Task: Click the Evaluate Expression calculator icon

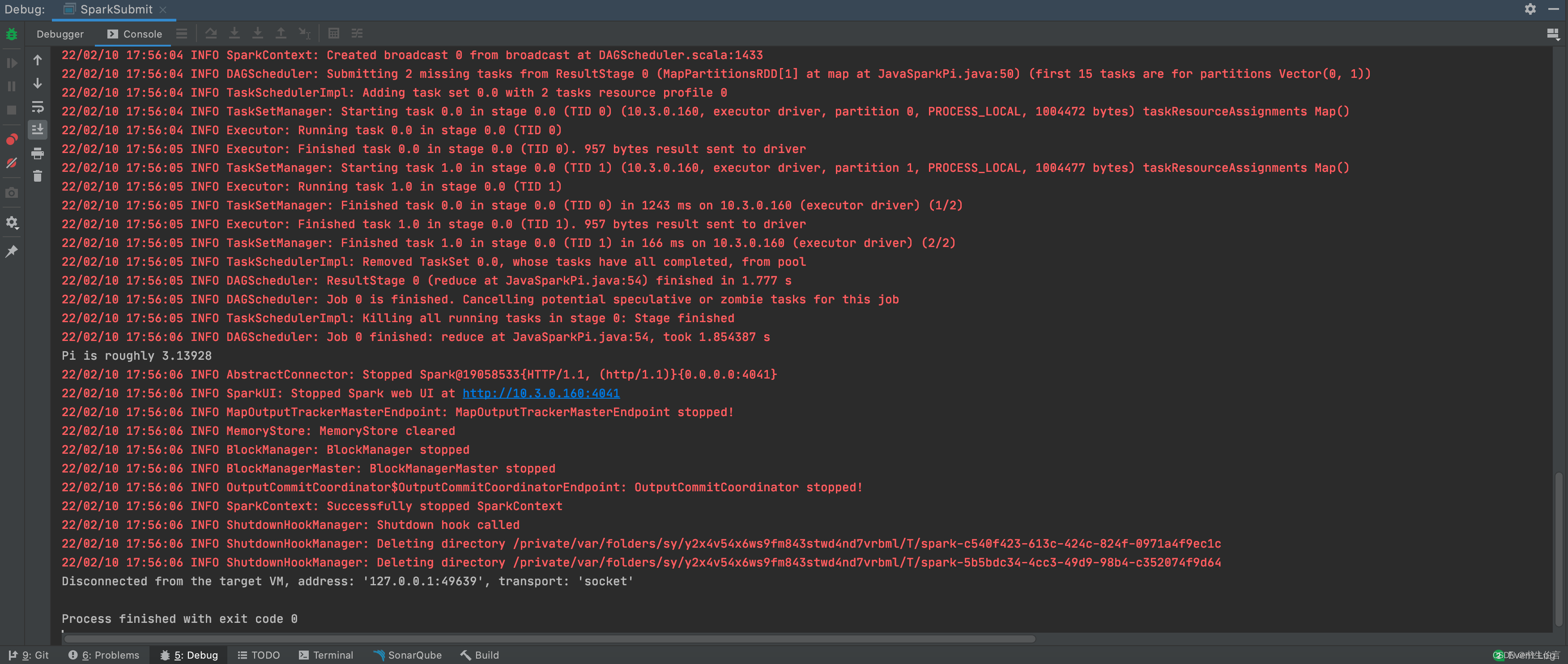Action: tap(333, 34)
